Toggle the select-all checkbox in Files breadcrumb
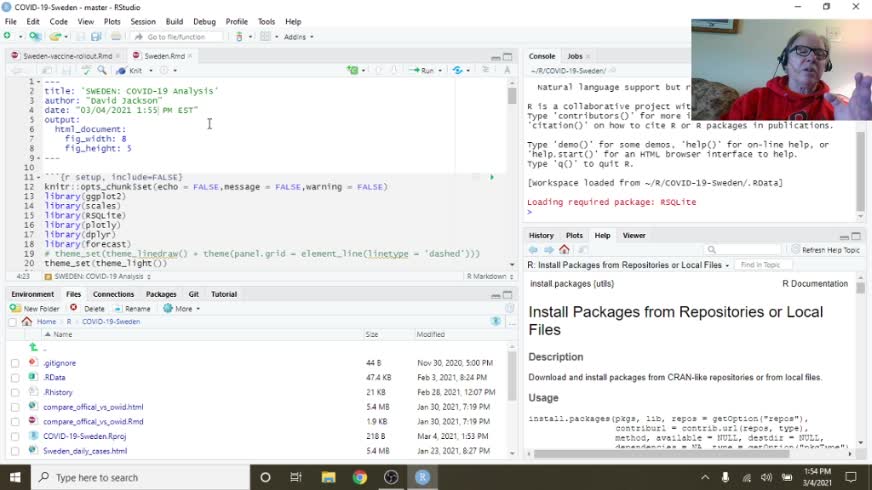 [12, 322]
